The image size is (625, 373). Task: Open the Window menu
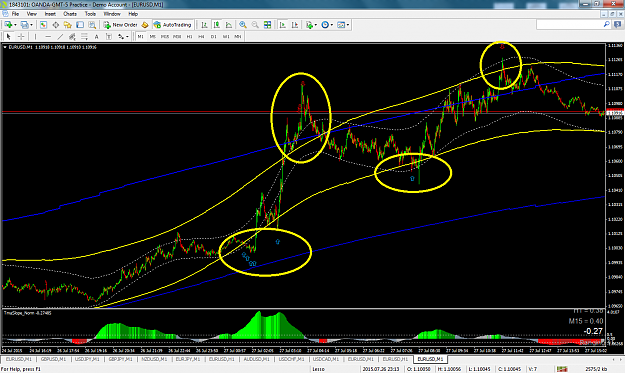pyautogui.click(x=112, y=14)
